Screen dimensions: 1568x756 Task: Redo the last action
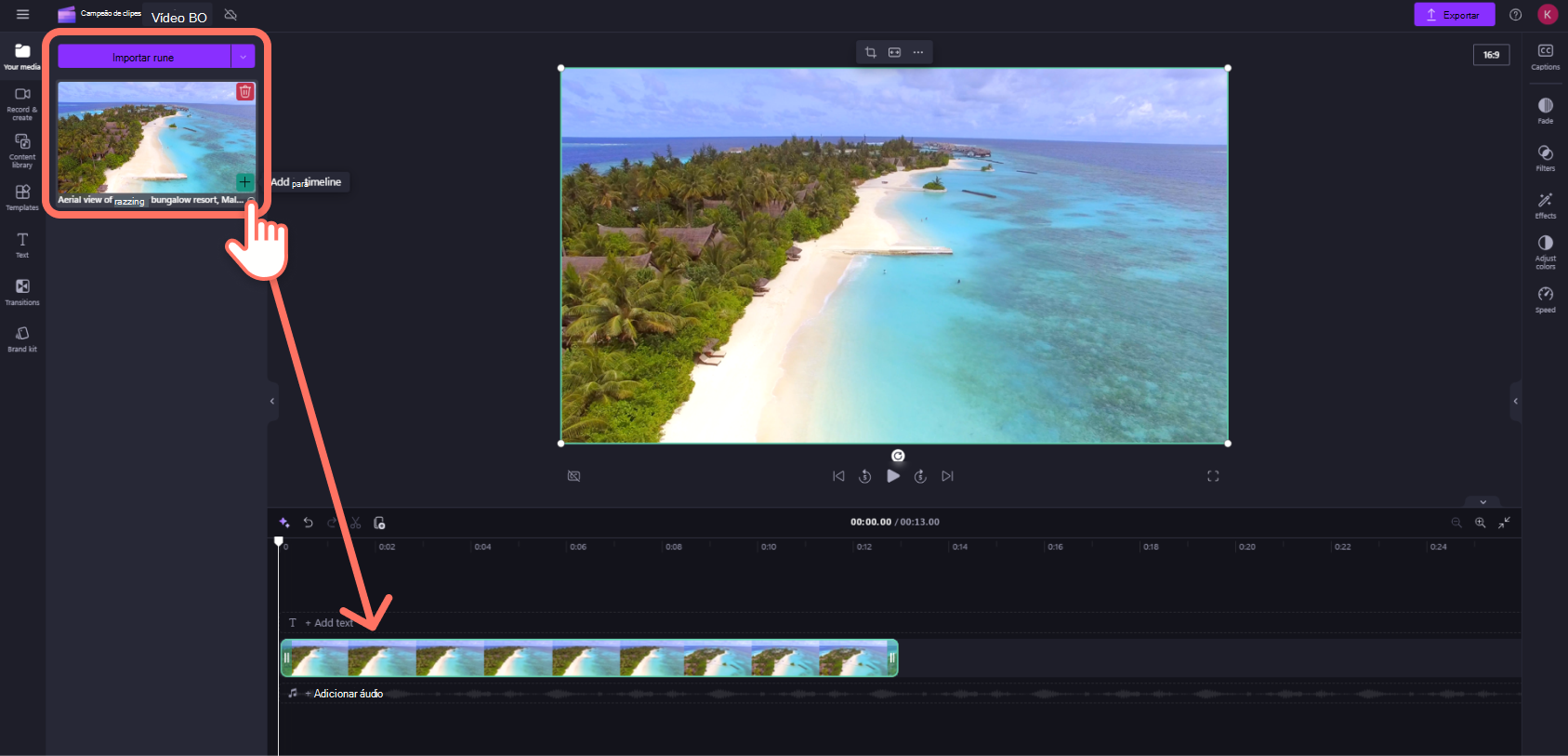click(332, 523)
